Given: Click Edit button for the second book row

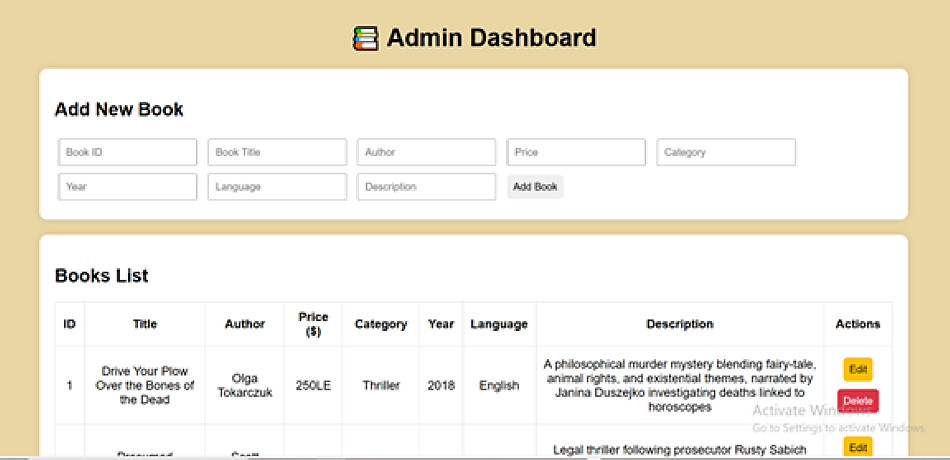Looking at the screenshot, I should (x=858, y=448).
